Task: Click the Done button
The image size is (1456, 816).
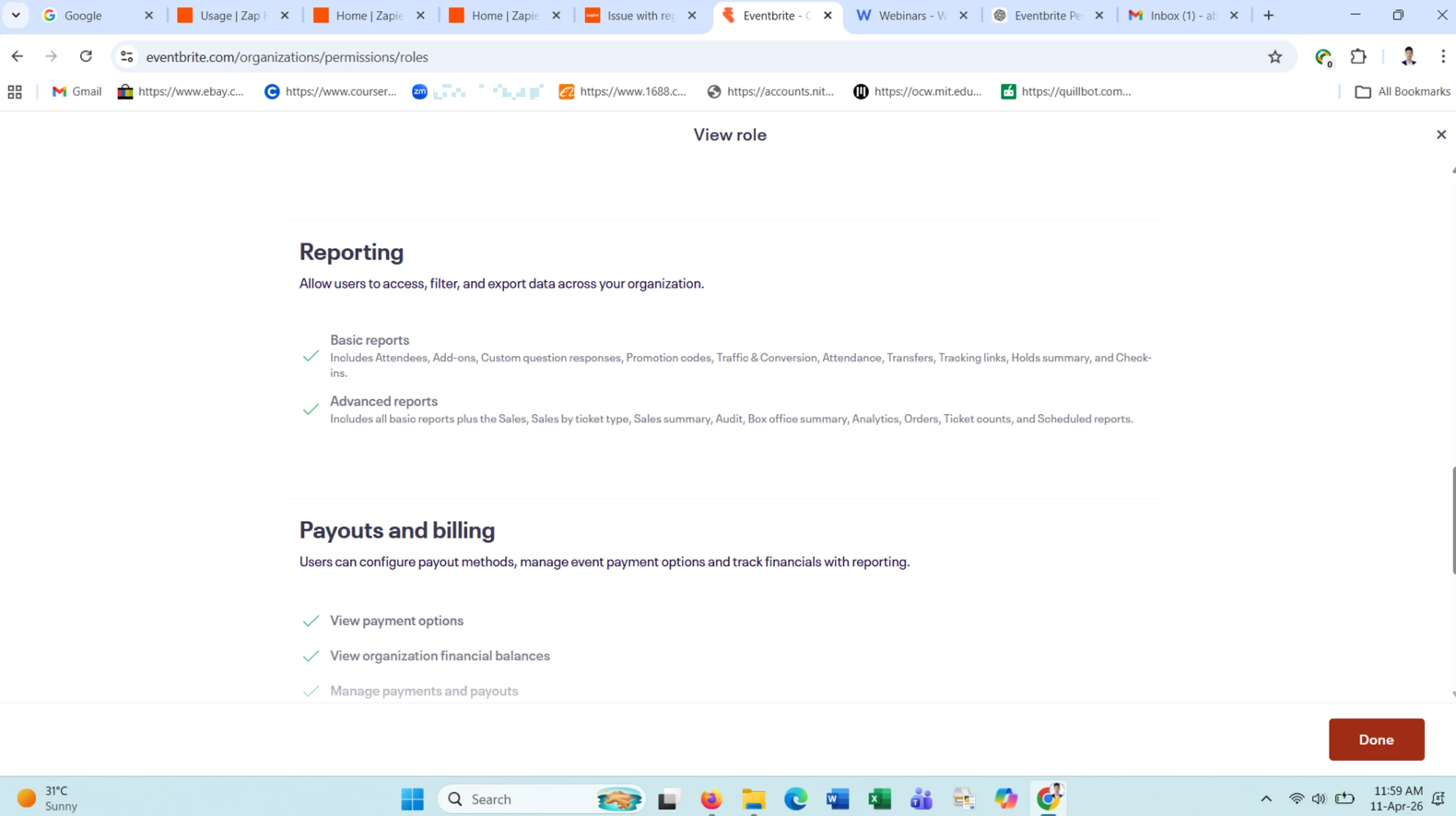Action: [1375, 739]
